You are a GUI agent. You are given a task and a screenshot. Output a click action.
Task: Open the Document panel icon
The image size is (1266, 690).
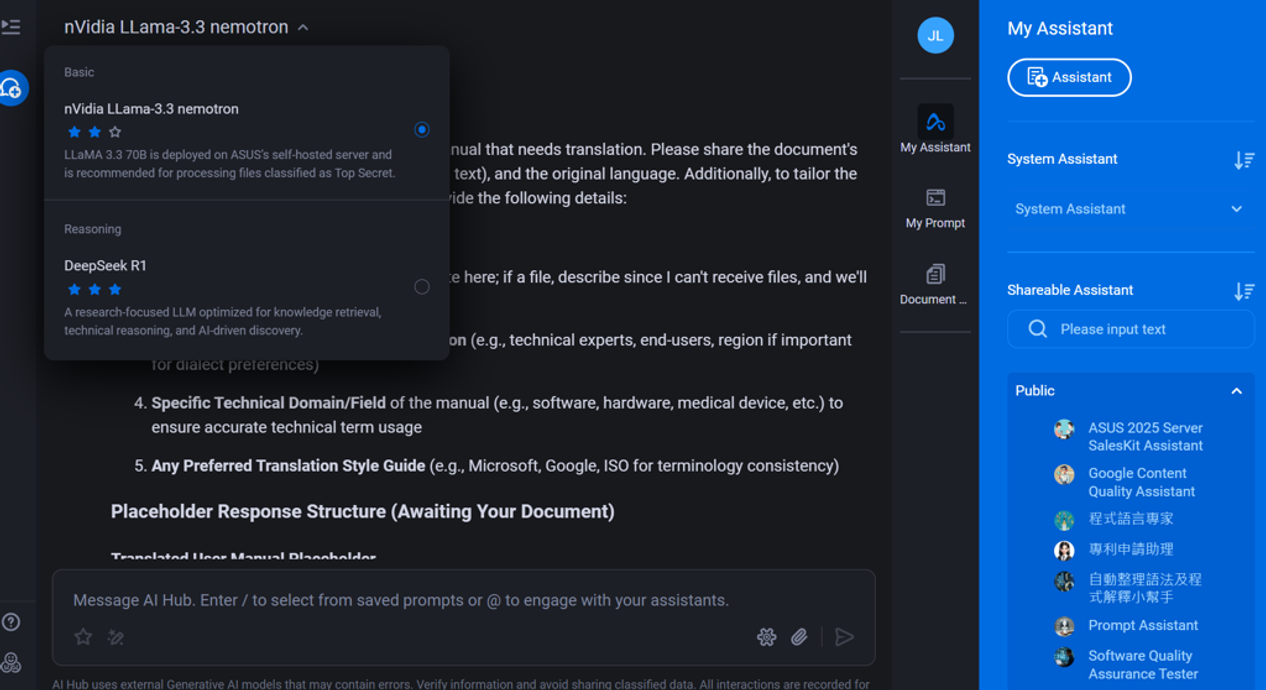click(x=935, y=284)
